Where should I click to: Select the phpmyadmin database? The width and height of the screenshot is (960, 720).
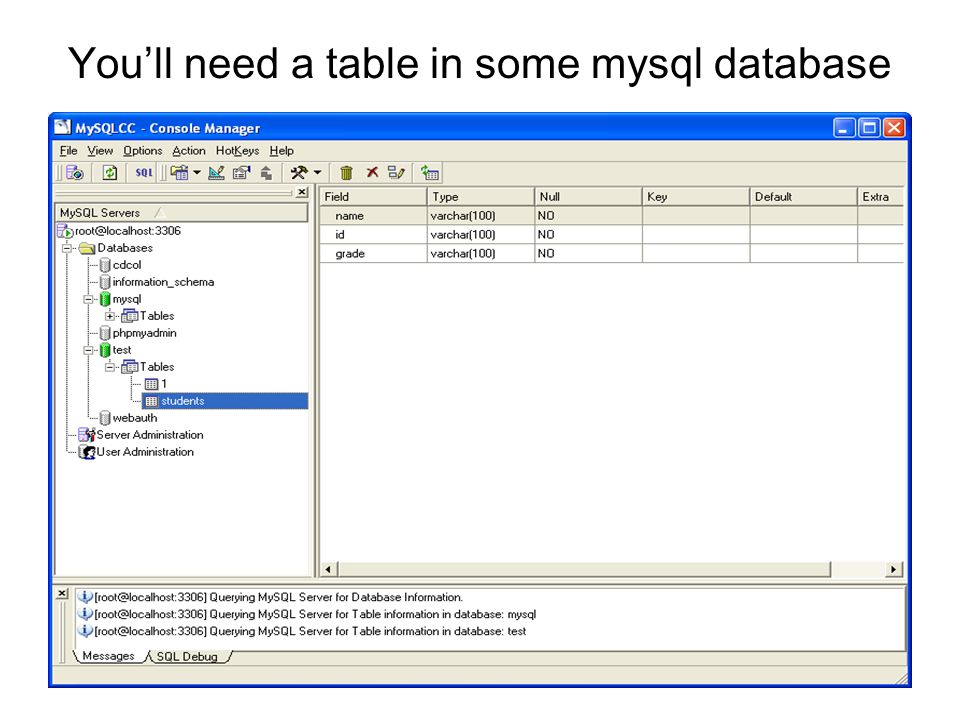pyautogui.click(x=144, y=333)
